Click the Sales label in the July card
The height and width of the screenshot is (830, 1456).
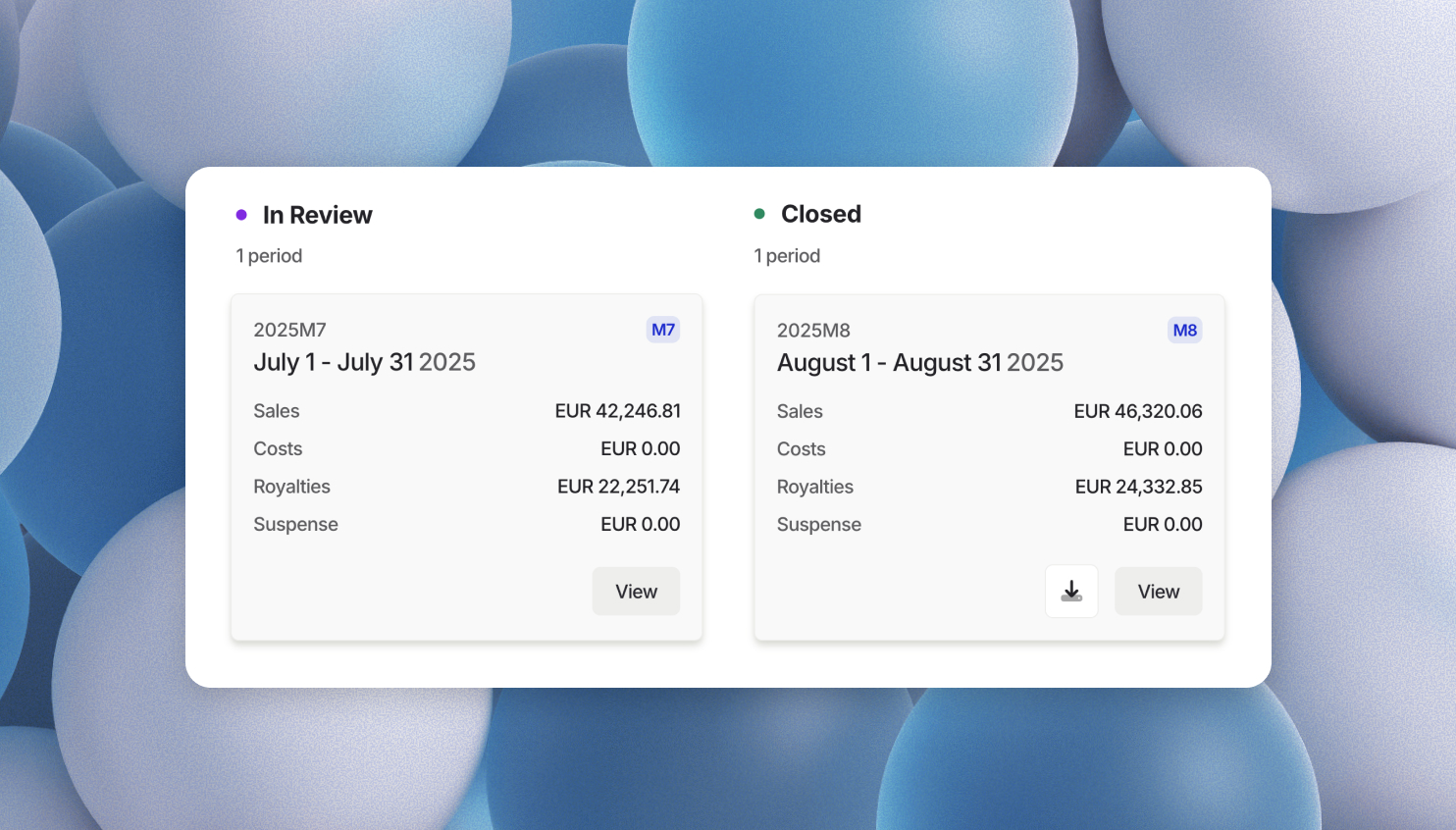pyautogui.click(x=277, y=411)
